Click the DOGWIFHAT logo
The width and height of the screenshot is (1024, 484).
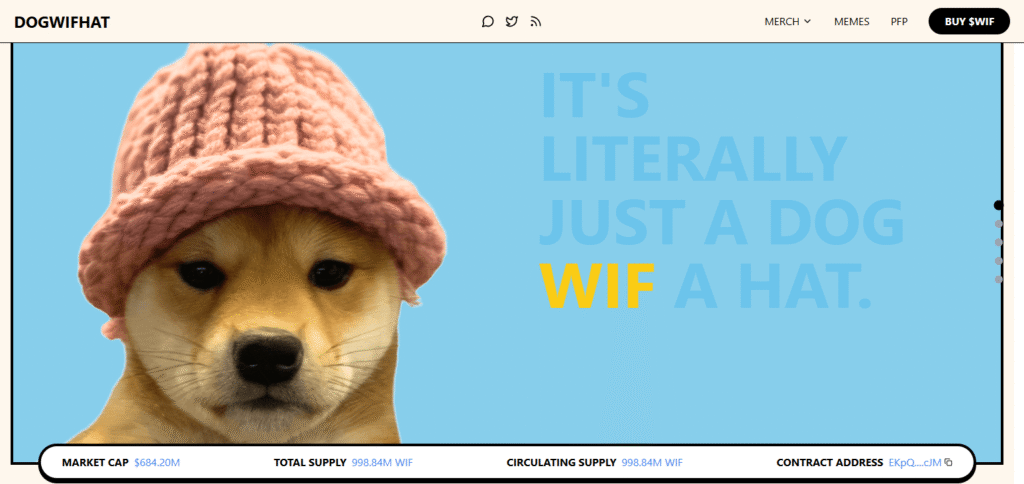coord(62,22)
